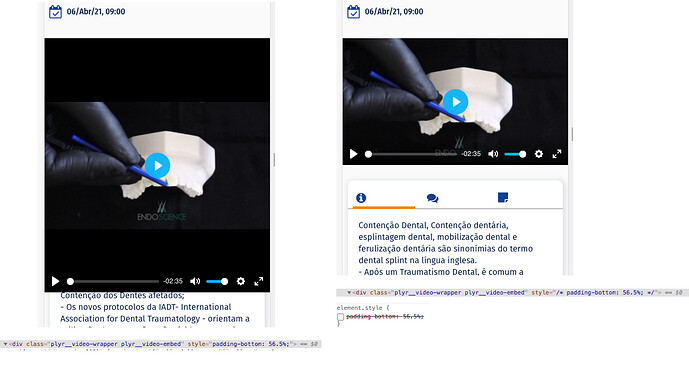Click the calendar icon beside the right date
The image size is (689, 373).
click(x=353, y=12)
